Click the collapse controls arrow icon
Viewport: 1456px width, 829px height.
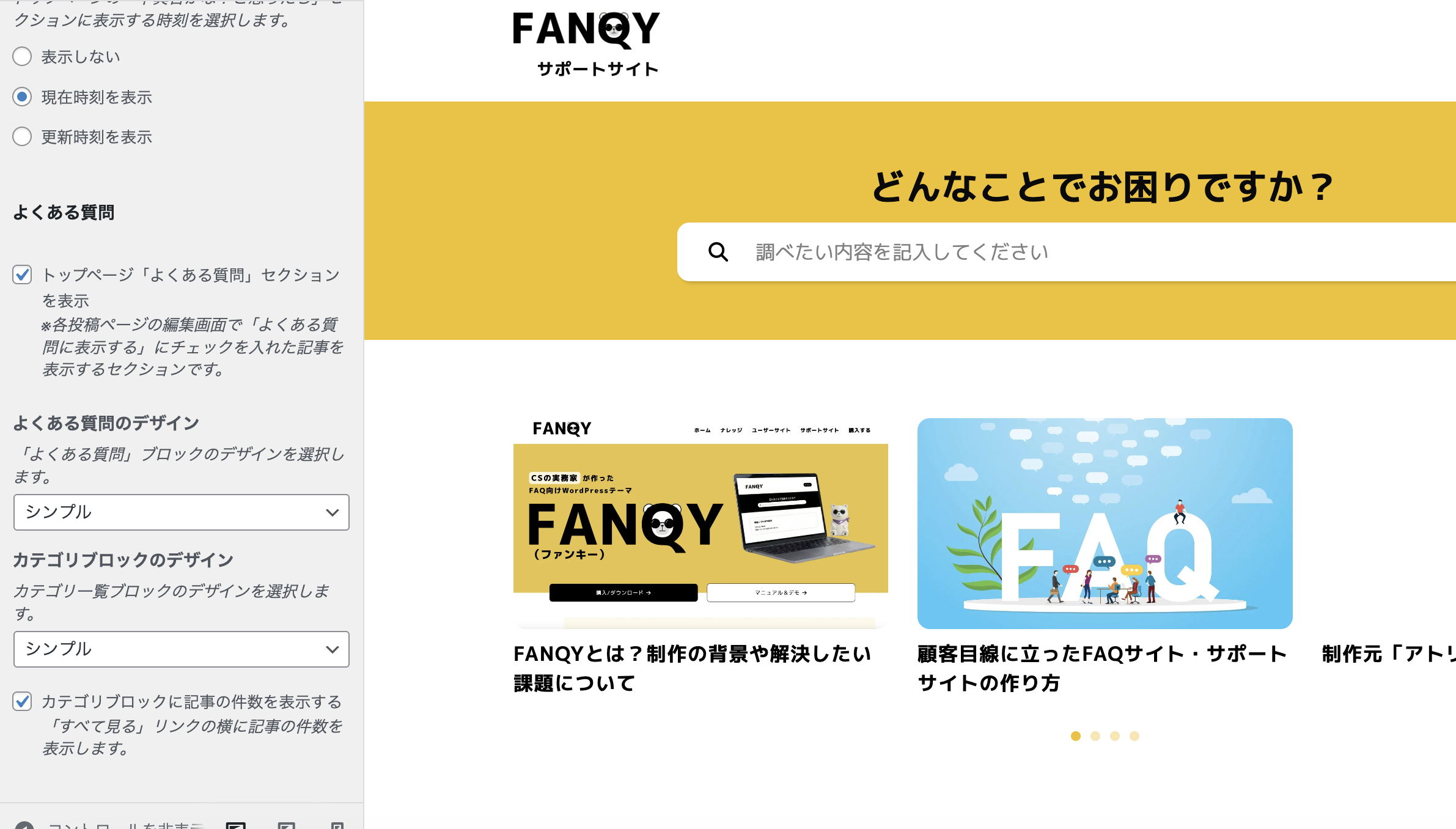(x=24, y=825)
